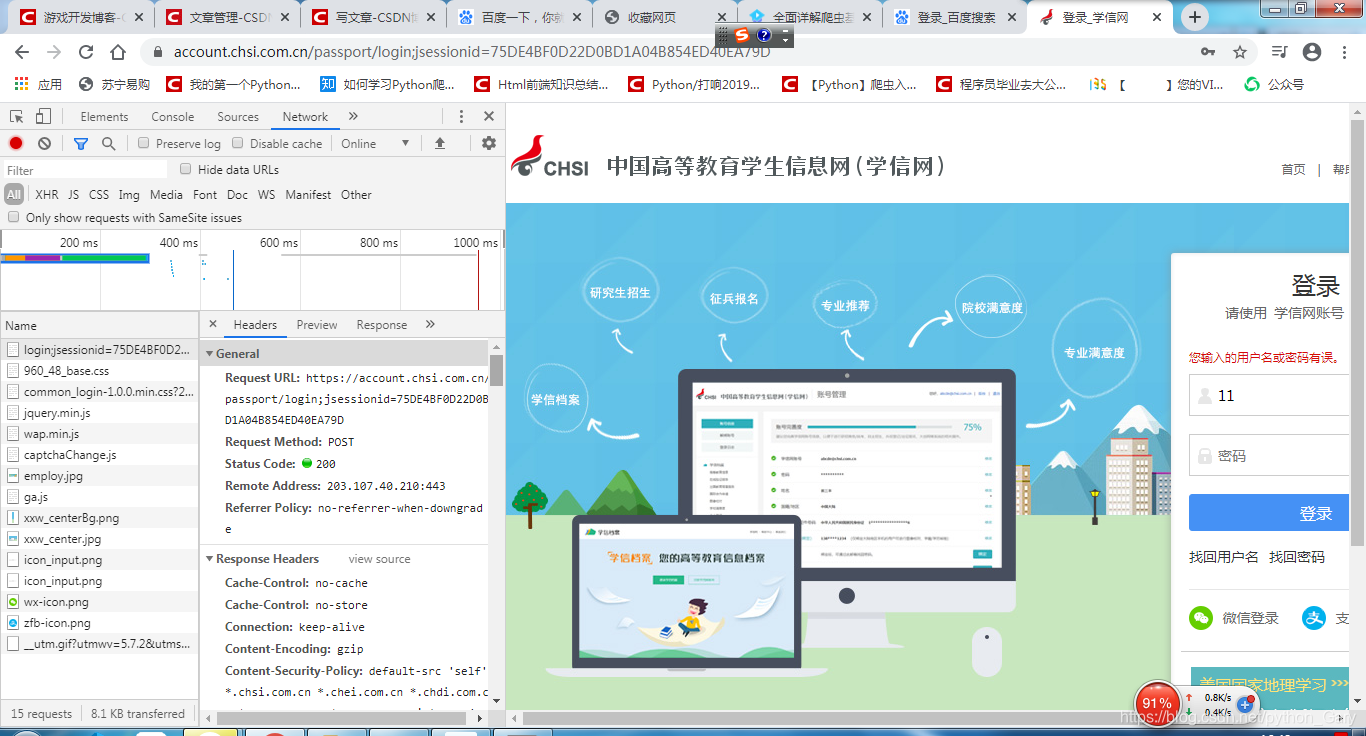Toggle DevTools device toolbar icon
Viewport: 1366px width, 736px height.
43,117
